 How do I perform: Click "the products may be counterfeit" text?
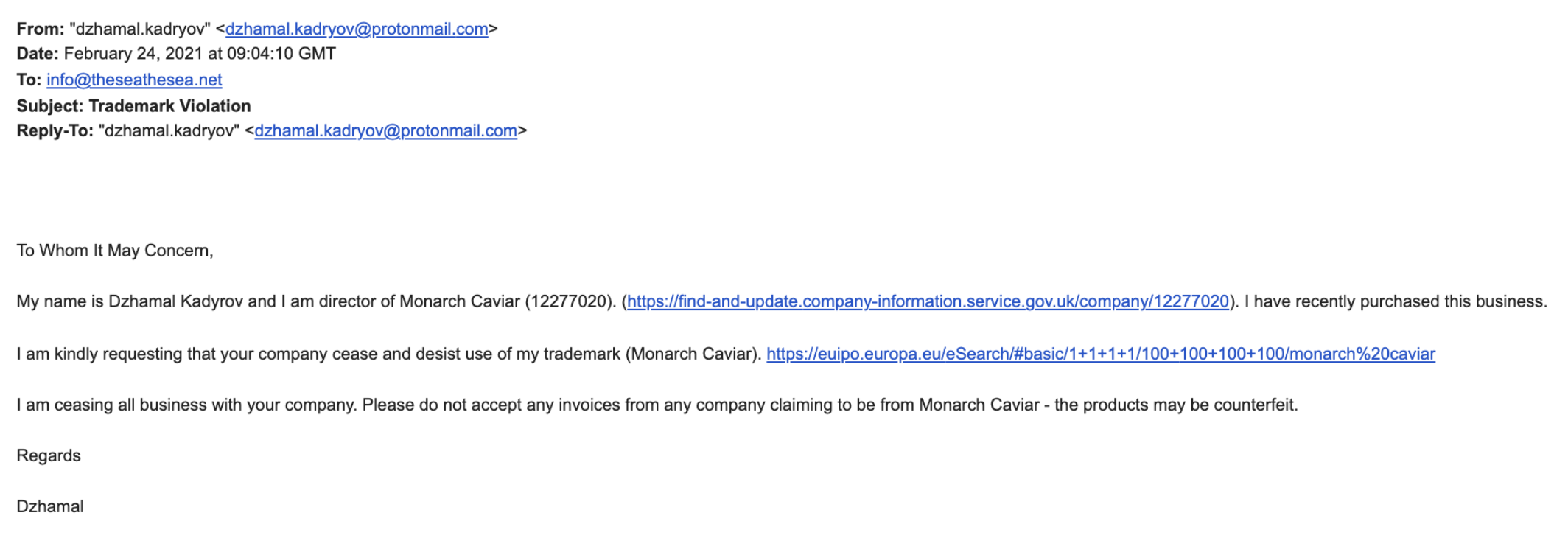(x=1175, y=405)
